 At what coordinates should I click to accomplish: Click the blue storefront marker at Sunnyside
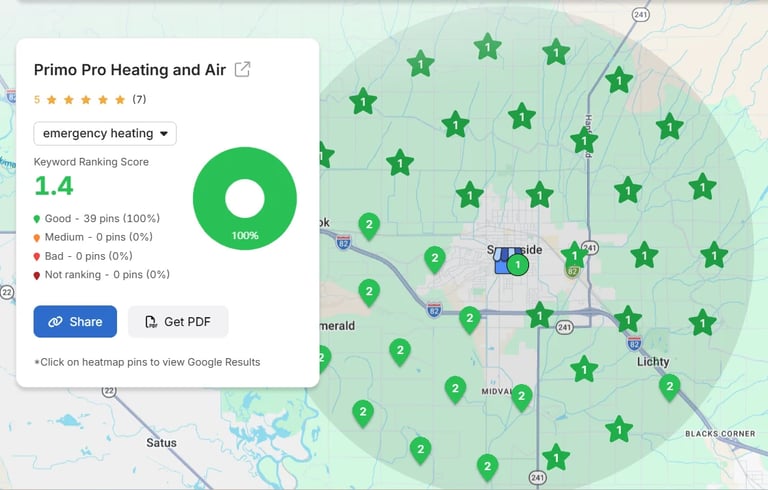pos(503,261)
